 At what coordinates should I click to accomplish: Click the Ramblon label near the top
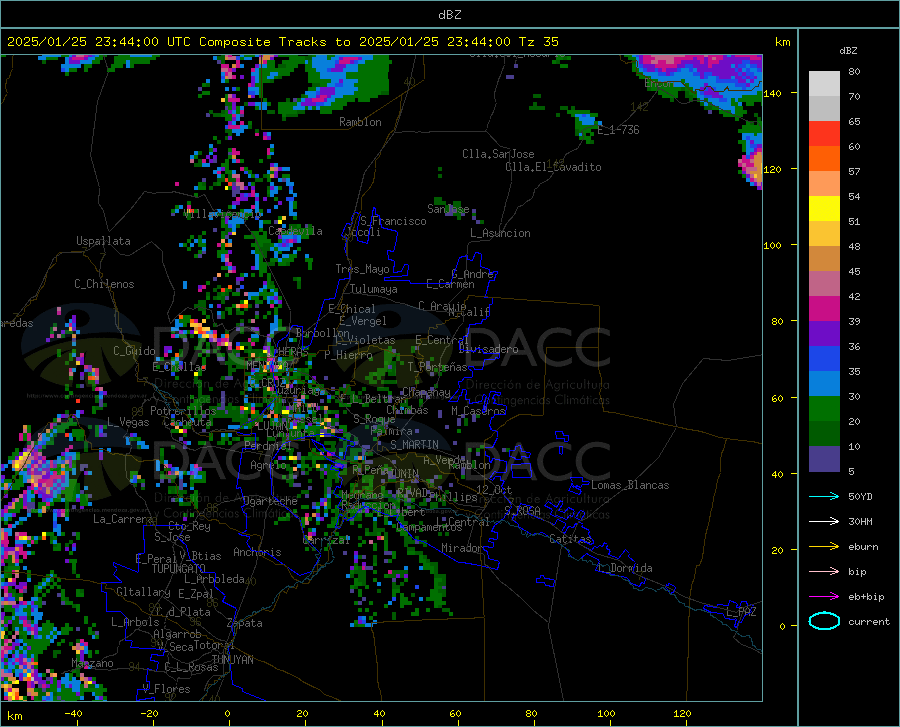pos(360,122)
